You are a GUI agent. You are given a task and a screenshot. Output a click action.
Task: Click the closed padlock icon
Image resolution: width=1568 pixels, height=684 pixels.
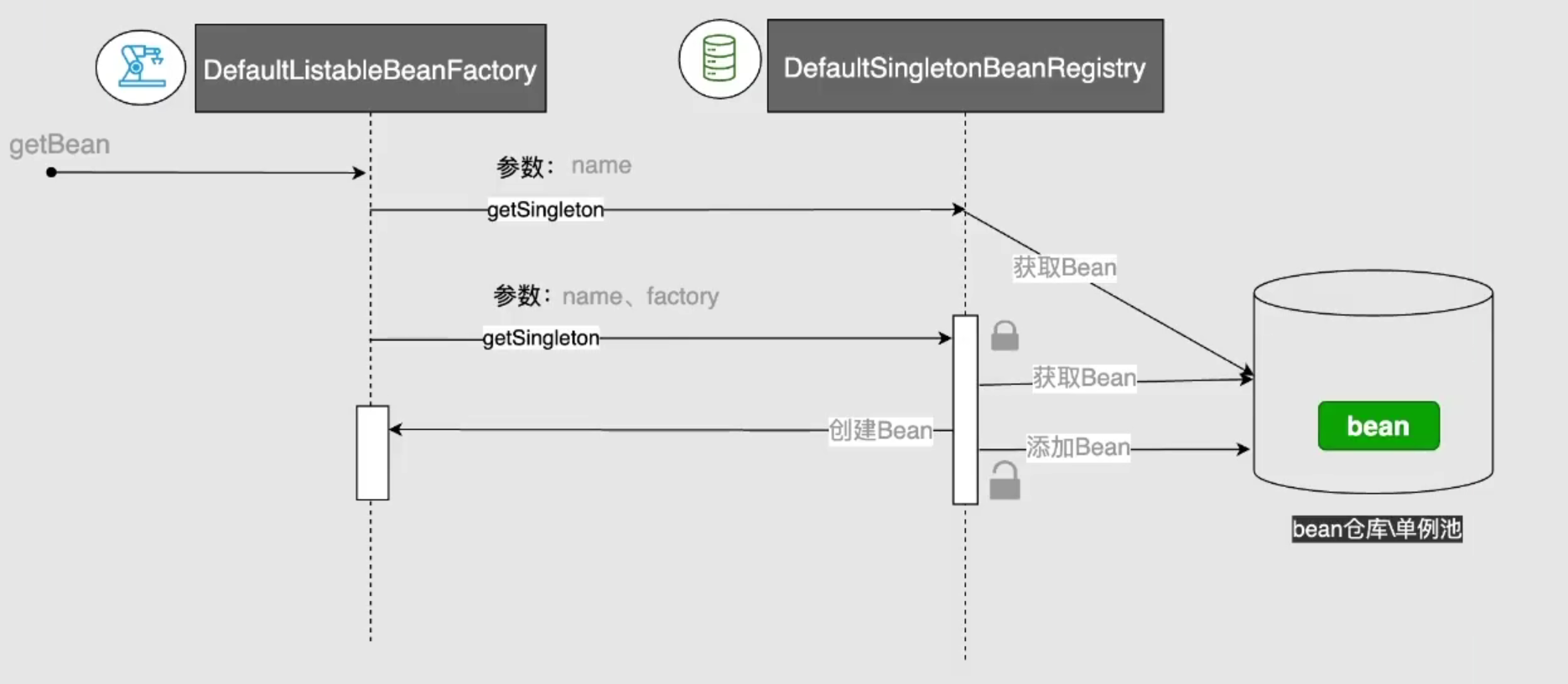pos(1005,335)
